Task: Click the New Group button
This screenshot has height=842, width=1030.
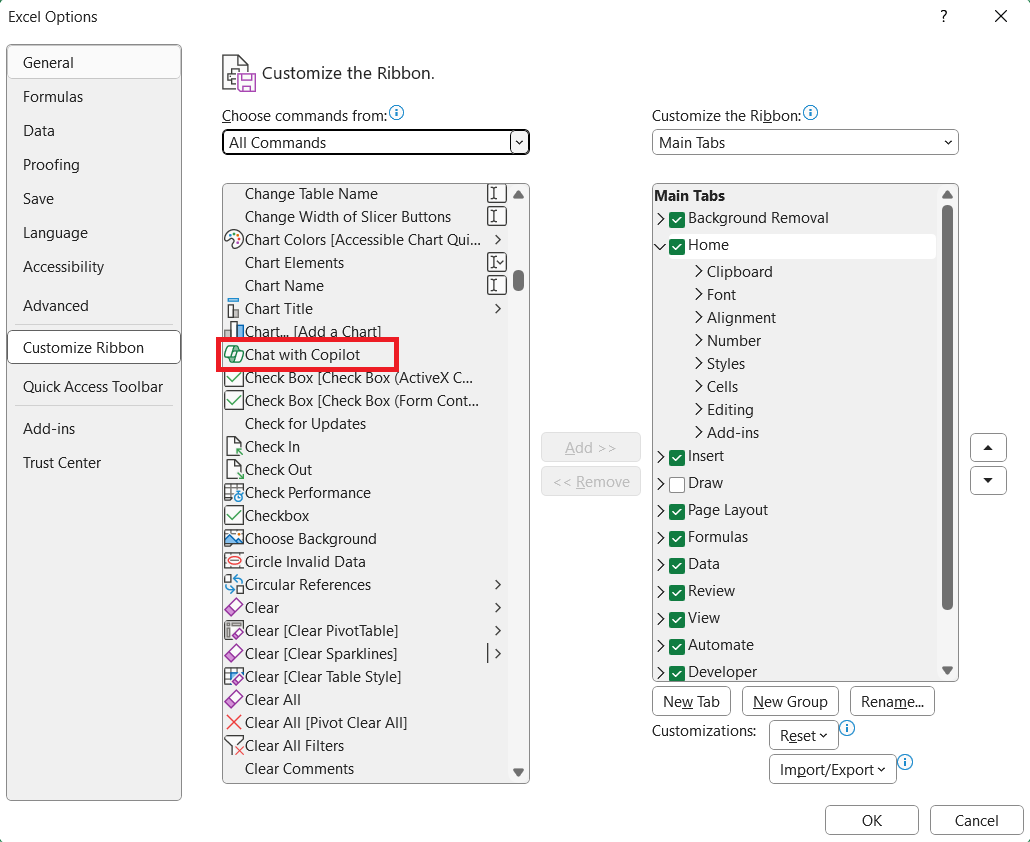Action: 790,701
